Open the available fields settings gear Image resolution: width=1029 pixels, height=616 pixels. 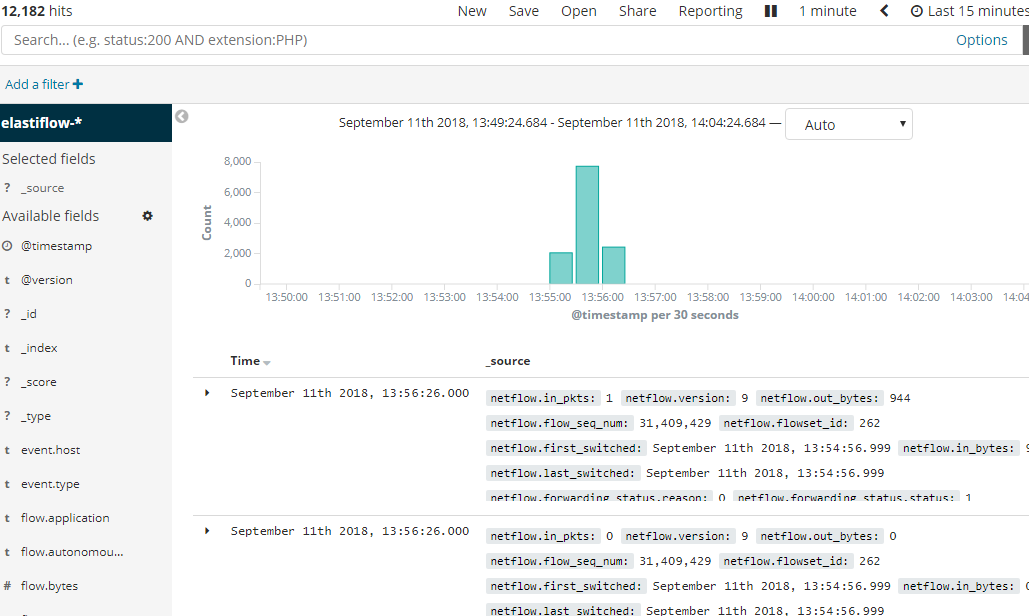click(x=148, y=216)
